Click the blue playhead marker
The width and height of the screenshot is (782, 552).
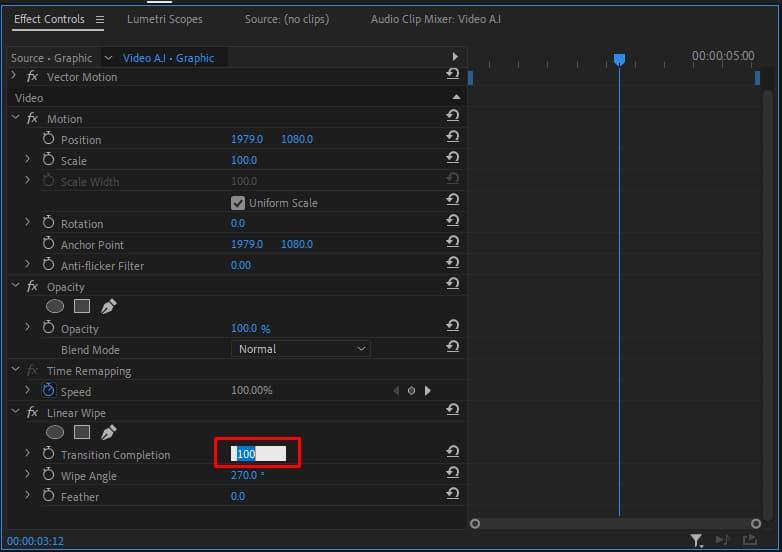pos(619,60)
